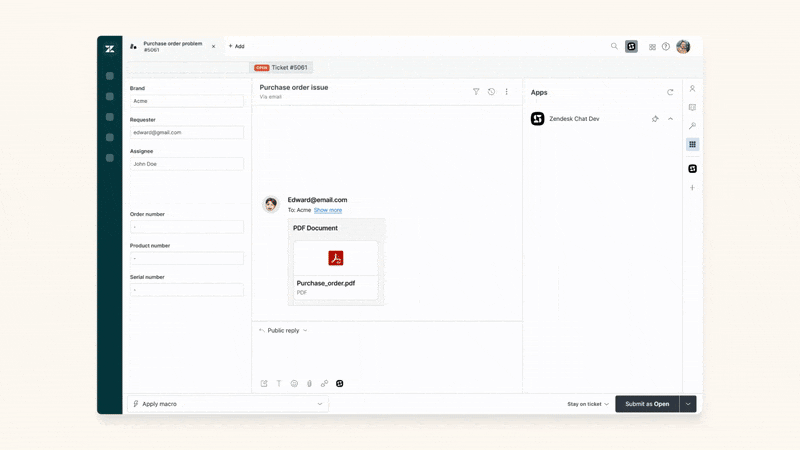Open the Public reply dropdown
800x450 pixels.
(x=283, y=331)
